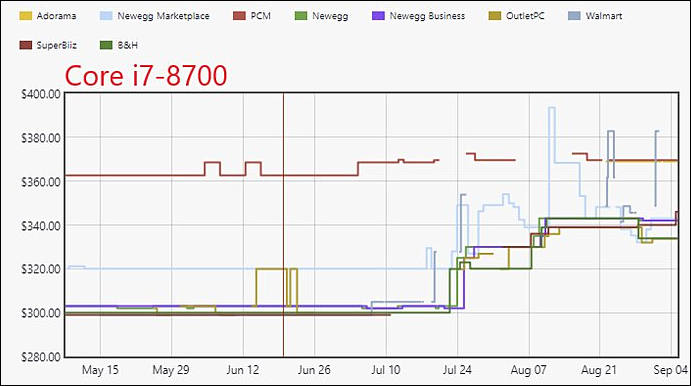Click the May 29 date label
Screen dimensions: 691x386
tap(171, 370)
